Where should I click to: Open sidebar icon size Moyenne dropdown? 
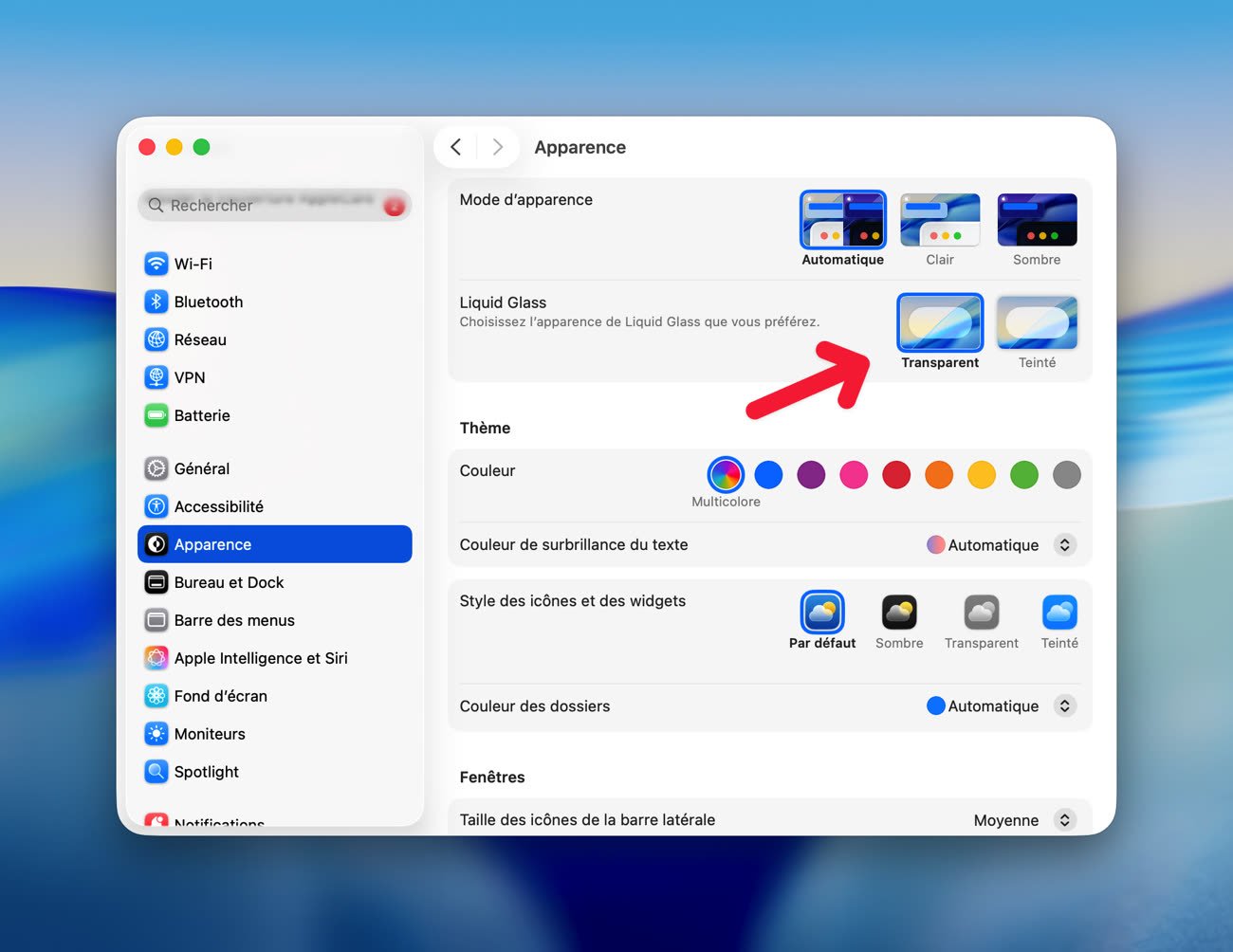point(1064,820)
